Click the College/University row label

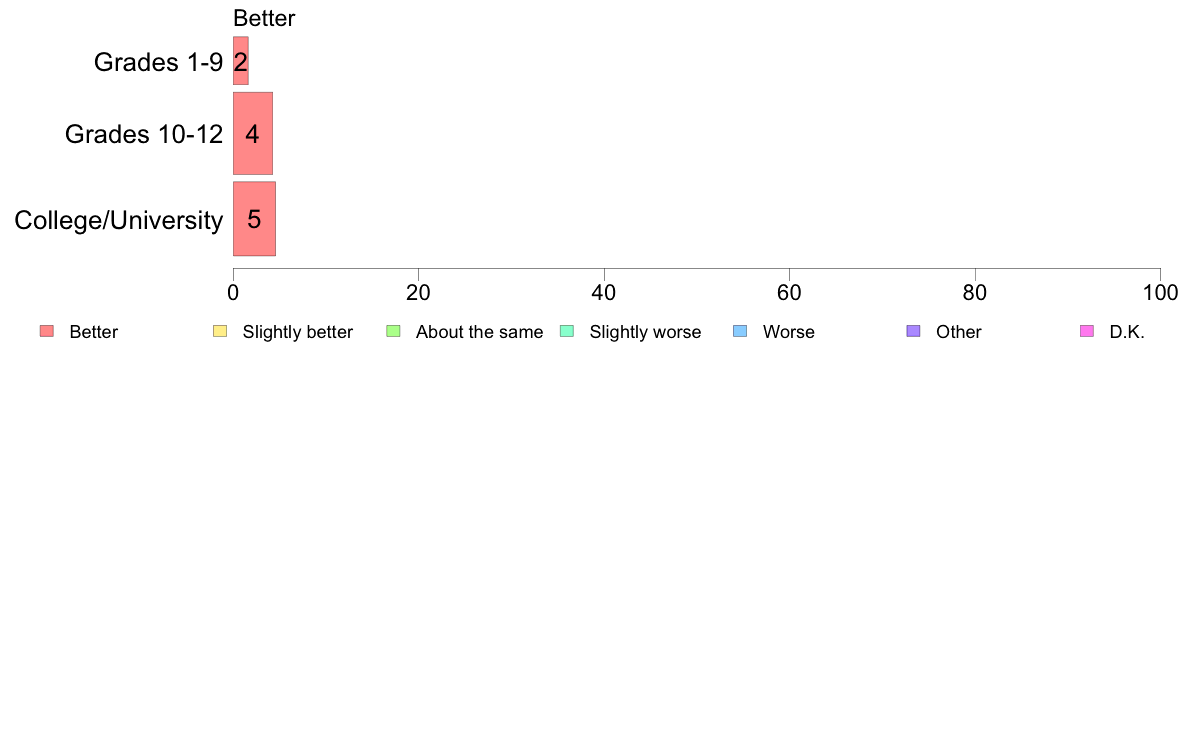point(119,221)
